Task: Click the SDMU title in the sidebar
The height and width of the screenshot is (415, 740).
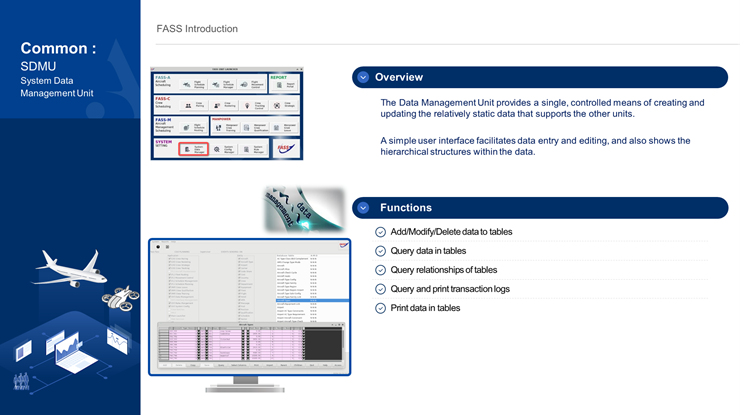Action: click(38, 66)
